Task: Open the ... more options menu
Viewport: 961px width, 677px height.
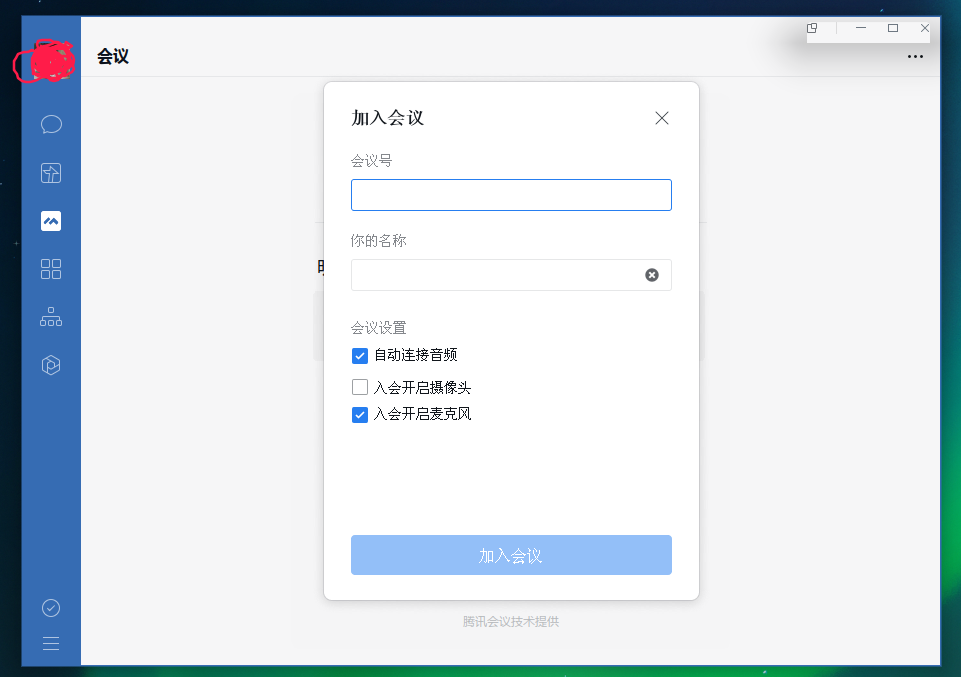Action: pyautogui.click(x=915, y=57)
